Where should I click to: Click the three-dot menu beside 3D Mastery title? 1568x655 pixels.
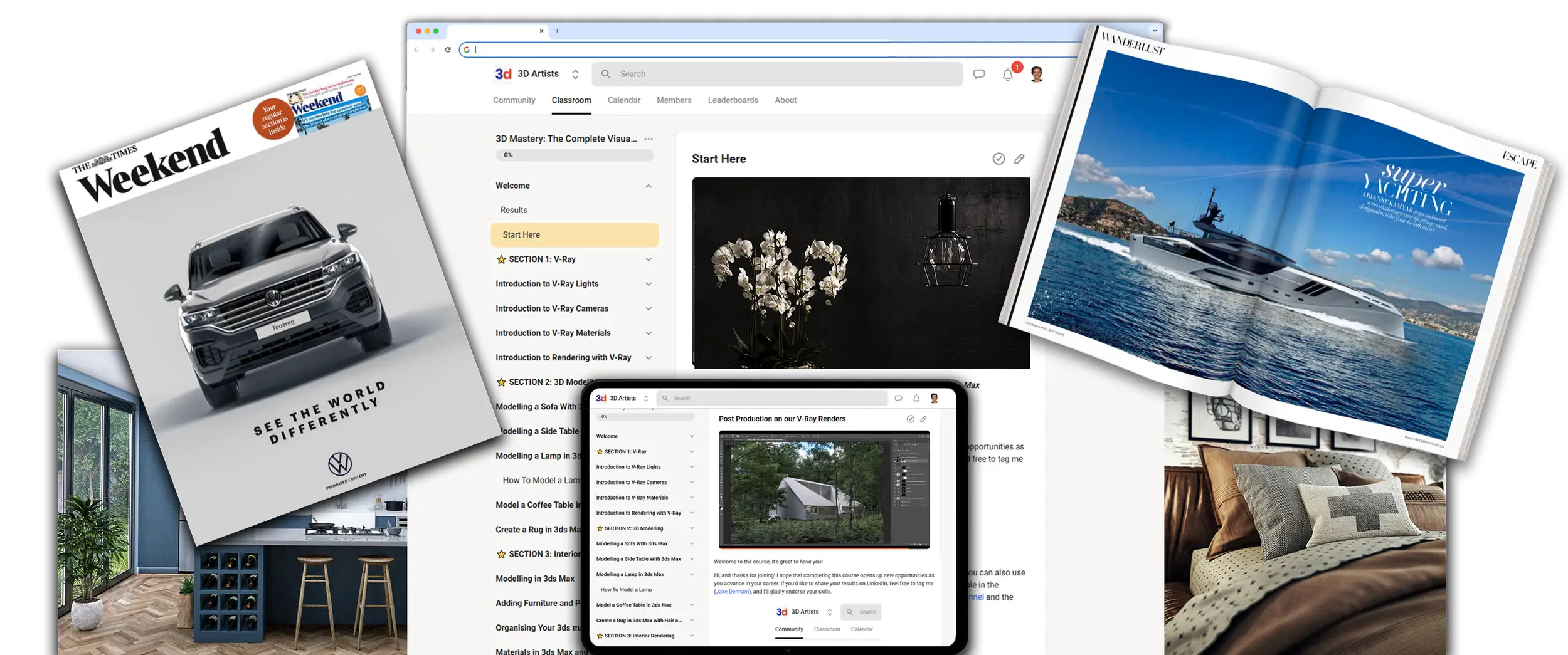[x=649, y=139]
